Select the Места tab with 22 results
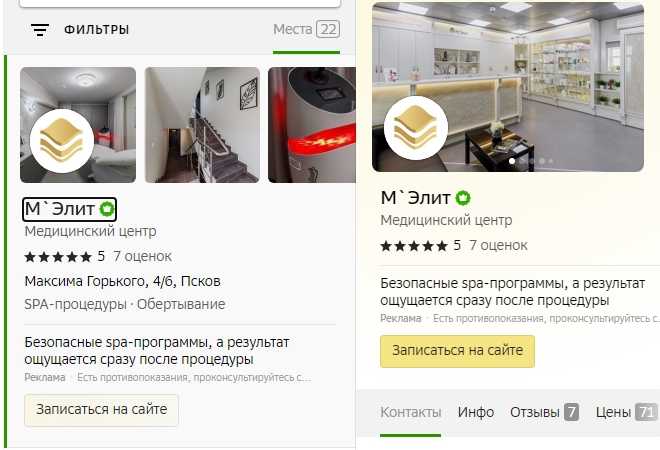 tap(306, 29)
